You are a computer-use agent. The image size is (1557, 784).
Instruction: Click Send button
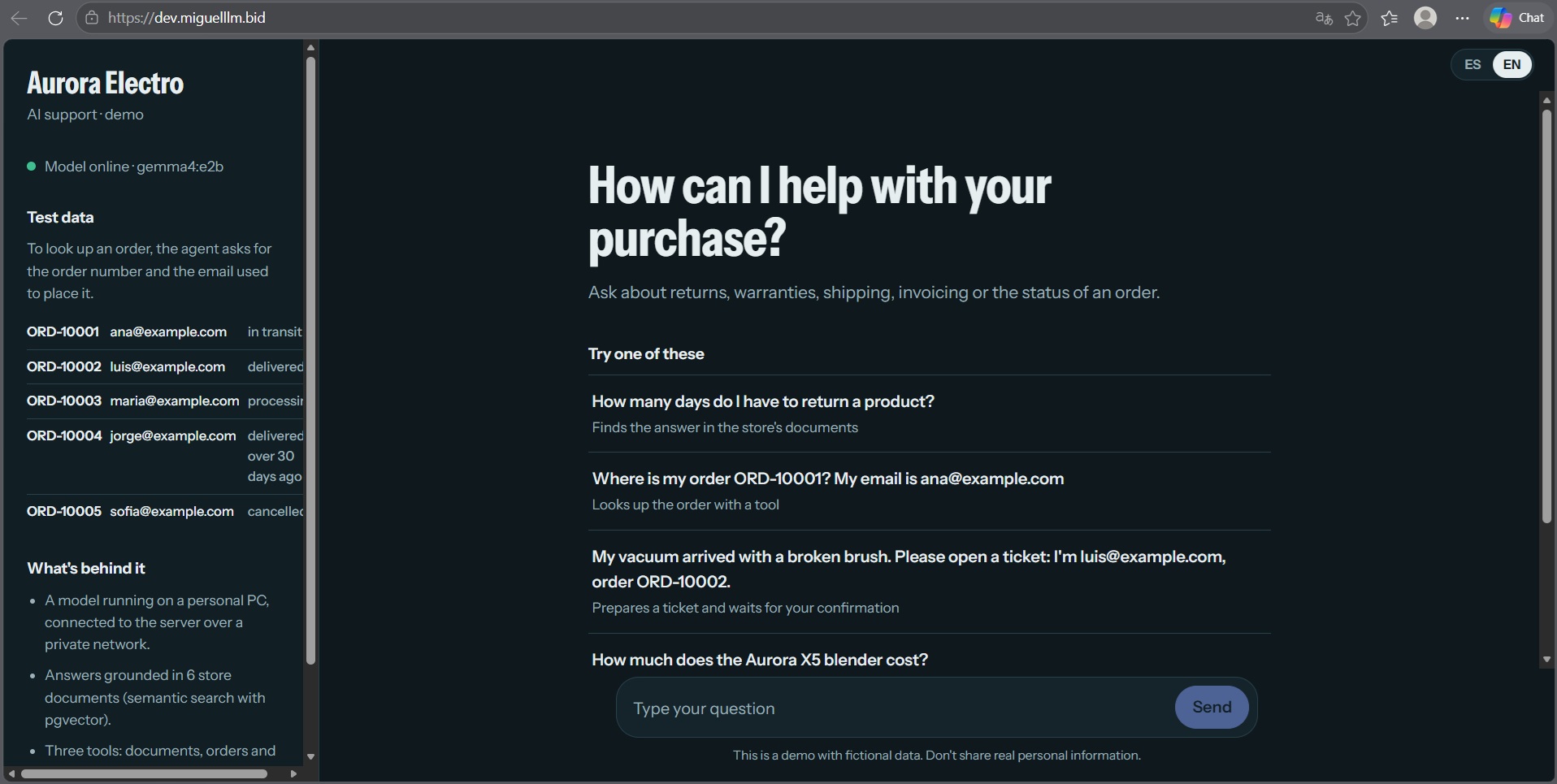click(x=1212, y=707)
